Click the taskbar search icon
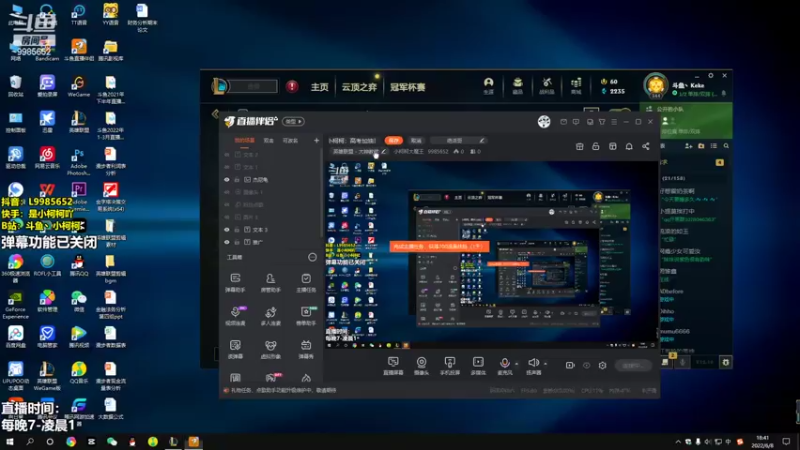Screen dimensions: 800x450 coord(30,442)
